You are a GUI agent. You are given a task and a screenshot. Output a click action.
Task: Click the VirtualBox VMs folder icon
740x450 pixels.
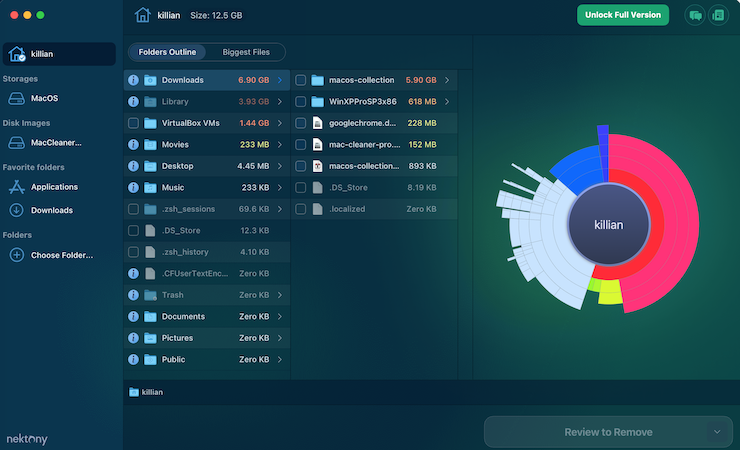coord(150,123)
